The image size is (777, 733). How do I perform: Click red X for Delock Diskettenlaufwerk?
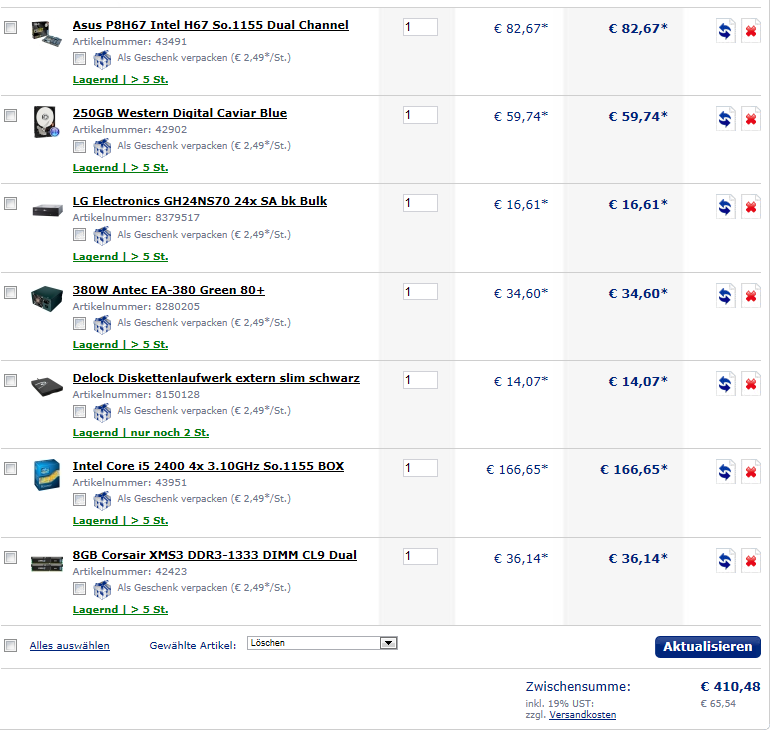pyautogui.click(x=751, y=384)
